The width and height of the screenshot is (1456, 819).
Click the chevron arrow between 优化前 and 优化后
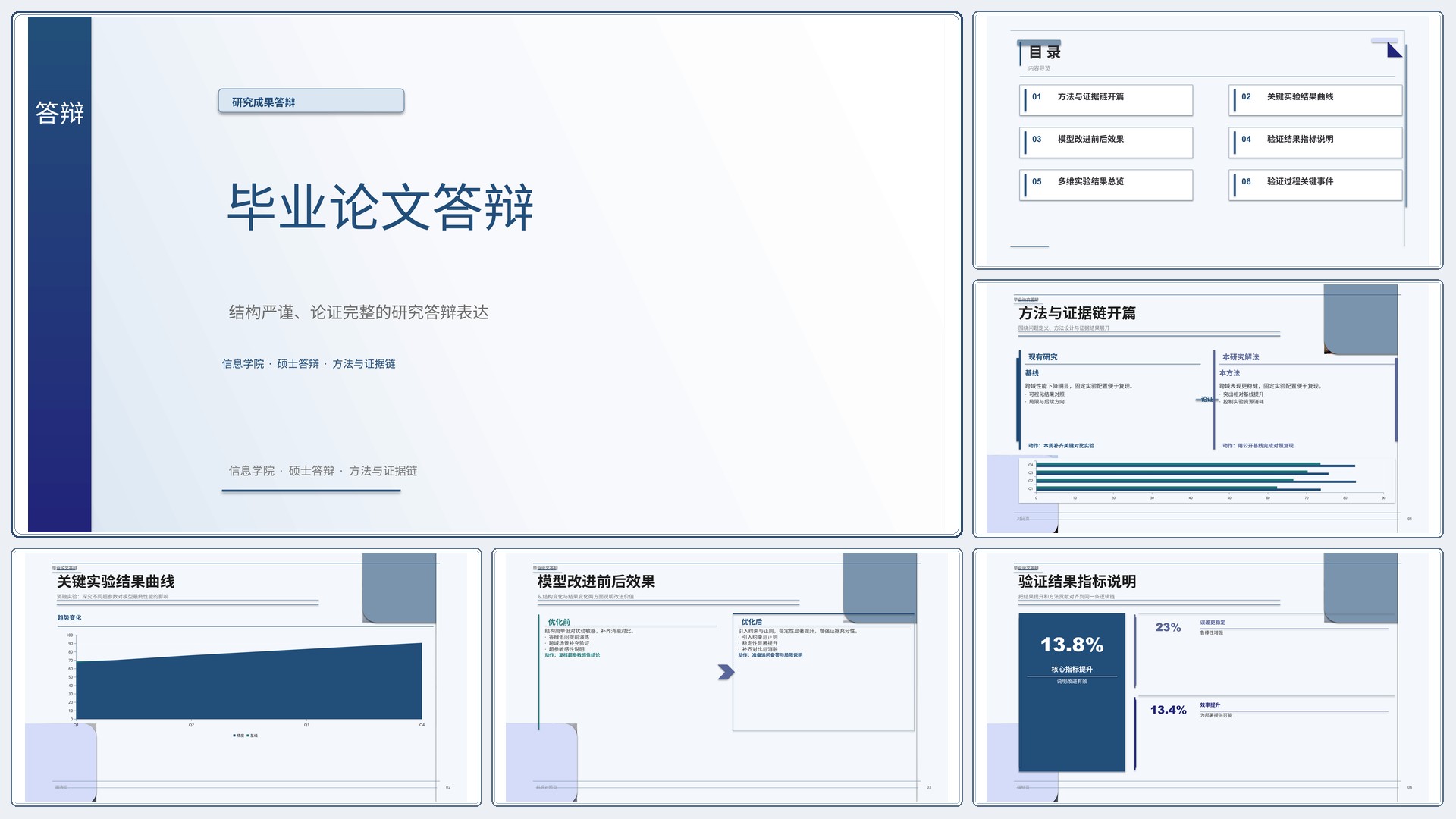pyautogui.click(x=726, y=672)
